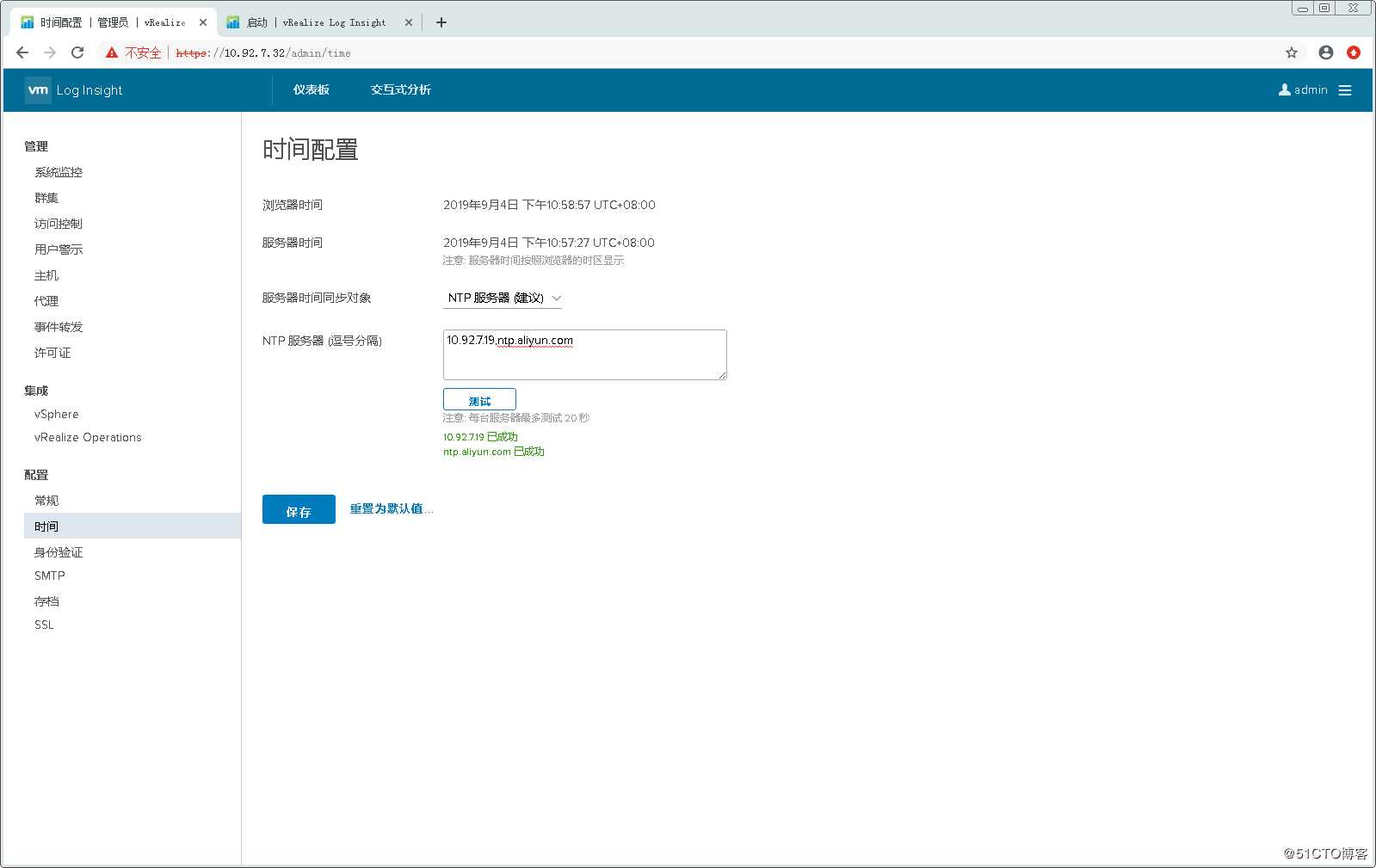Click the note 每台服务器最多测试 20 秒

pyautogui.click(x=516, y=418)
